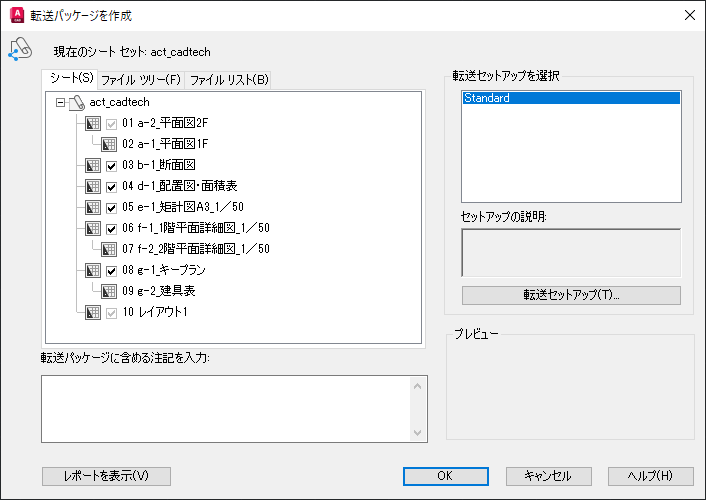Select the Standard transmittal setup entry

571,98
